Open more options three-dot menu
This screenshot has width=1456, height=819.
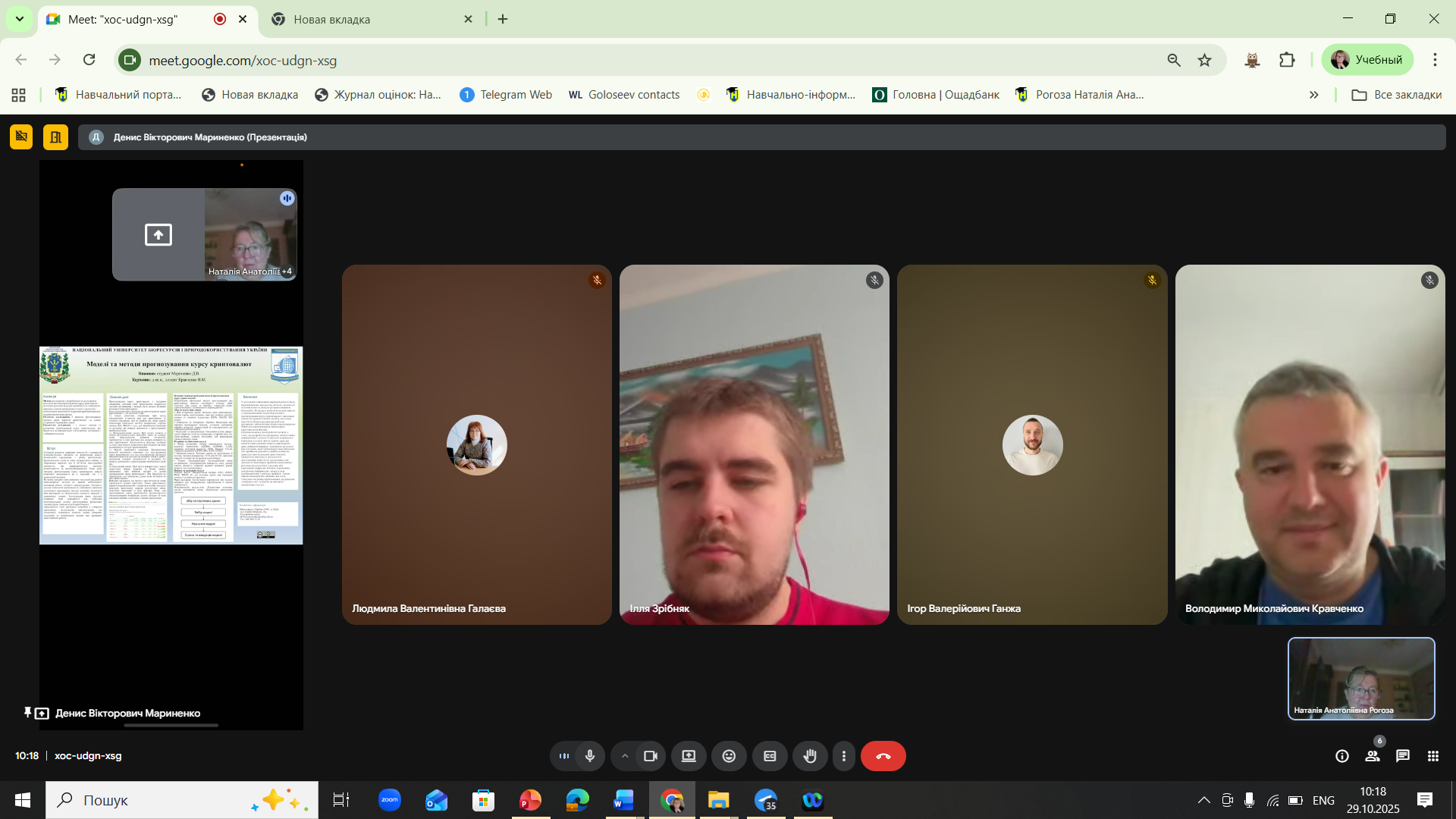click(x=843, y=756)
